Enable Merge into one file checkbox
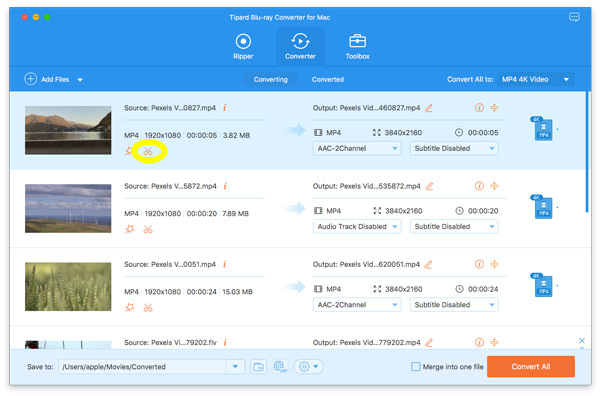Viewport: 600px width, 396px height. 415,367
